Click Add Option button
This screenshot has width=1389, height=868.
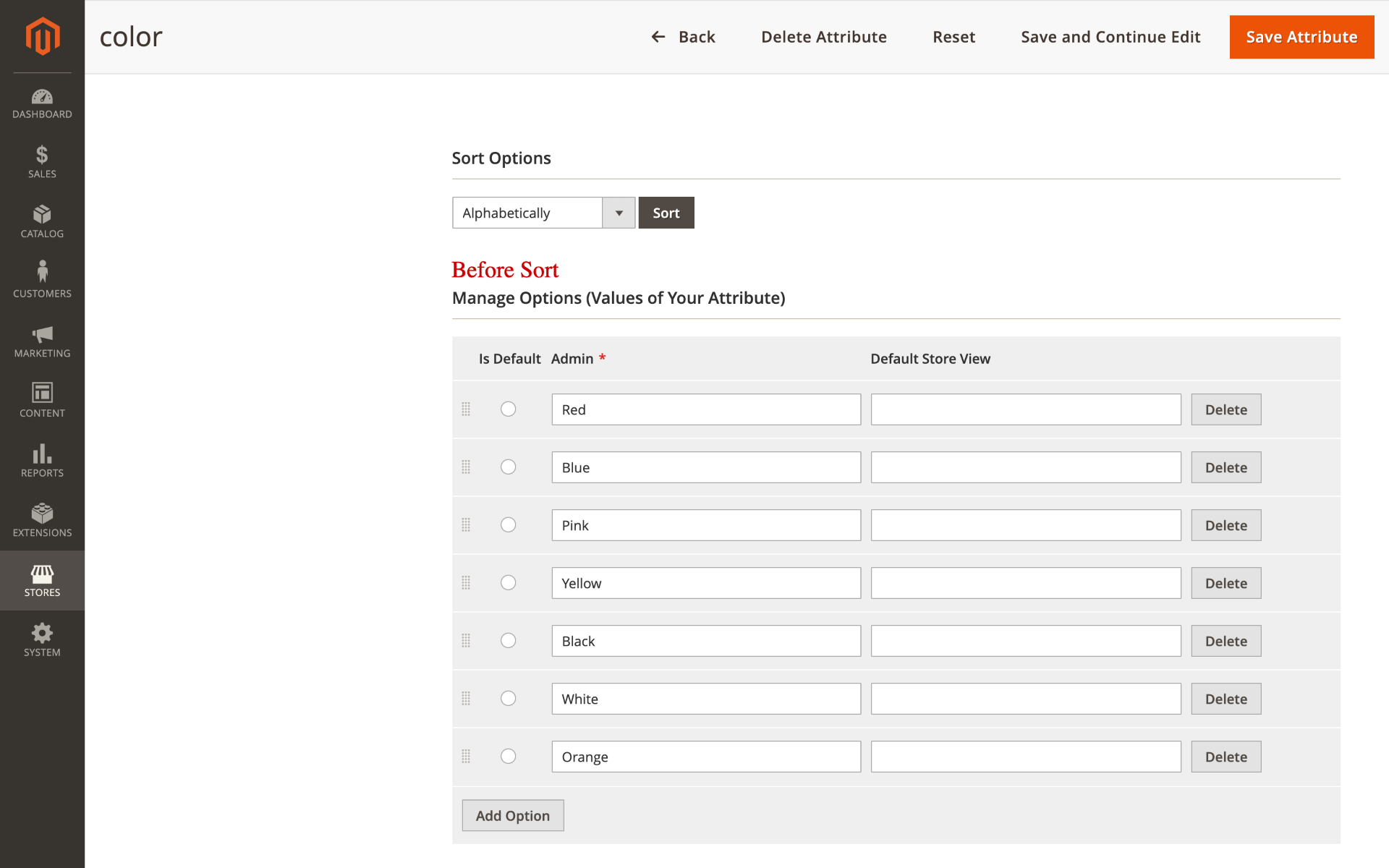coord(513,815)
